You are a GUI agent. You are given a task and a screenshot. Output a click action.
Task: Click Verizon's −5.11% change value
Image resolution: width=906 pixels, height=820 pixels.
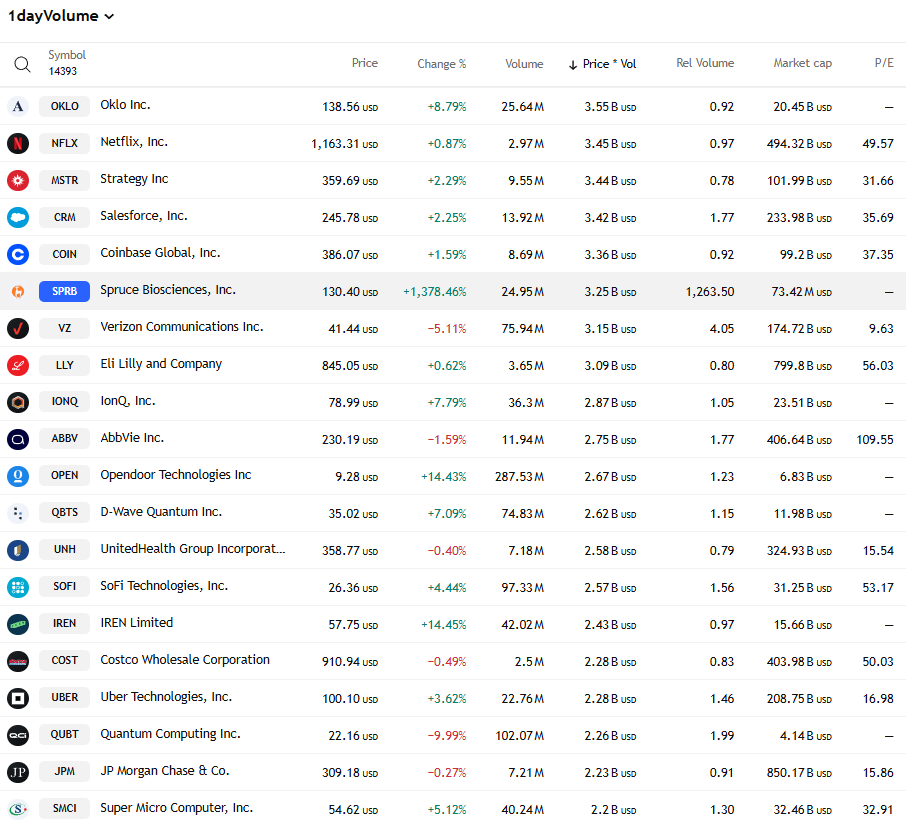pyautogui.click(x=447, y=329)
